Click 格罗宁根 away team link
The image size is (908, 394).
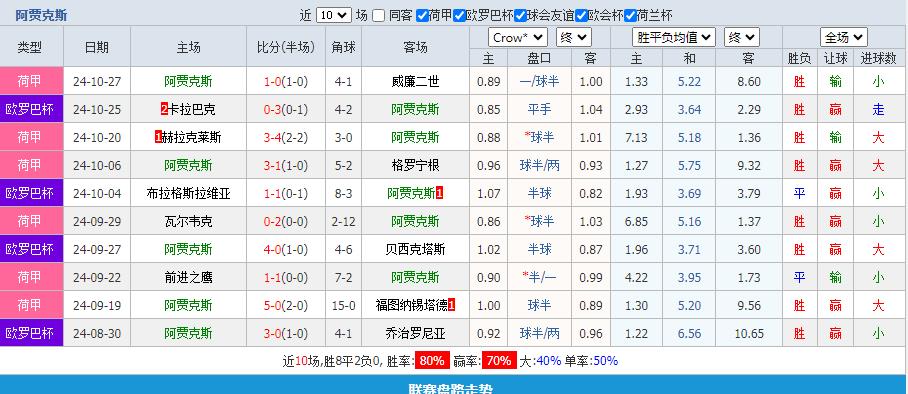(x=415, y=166)
